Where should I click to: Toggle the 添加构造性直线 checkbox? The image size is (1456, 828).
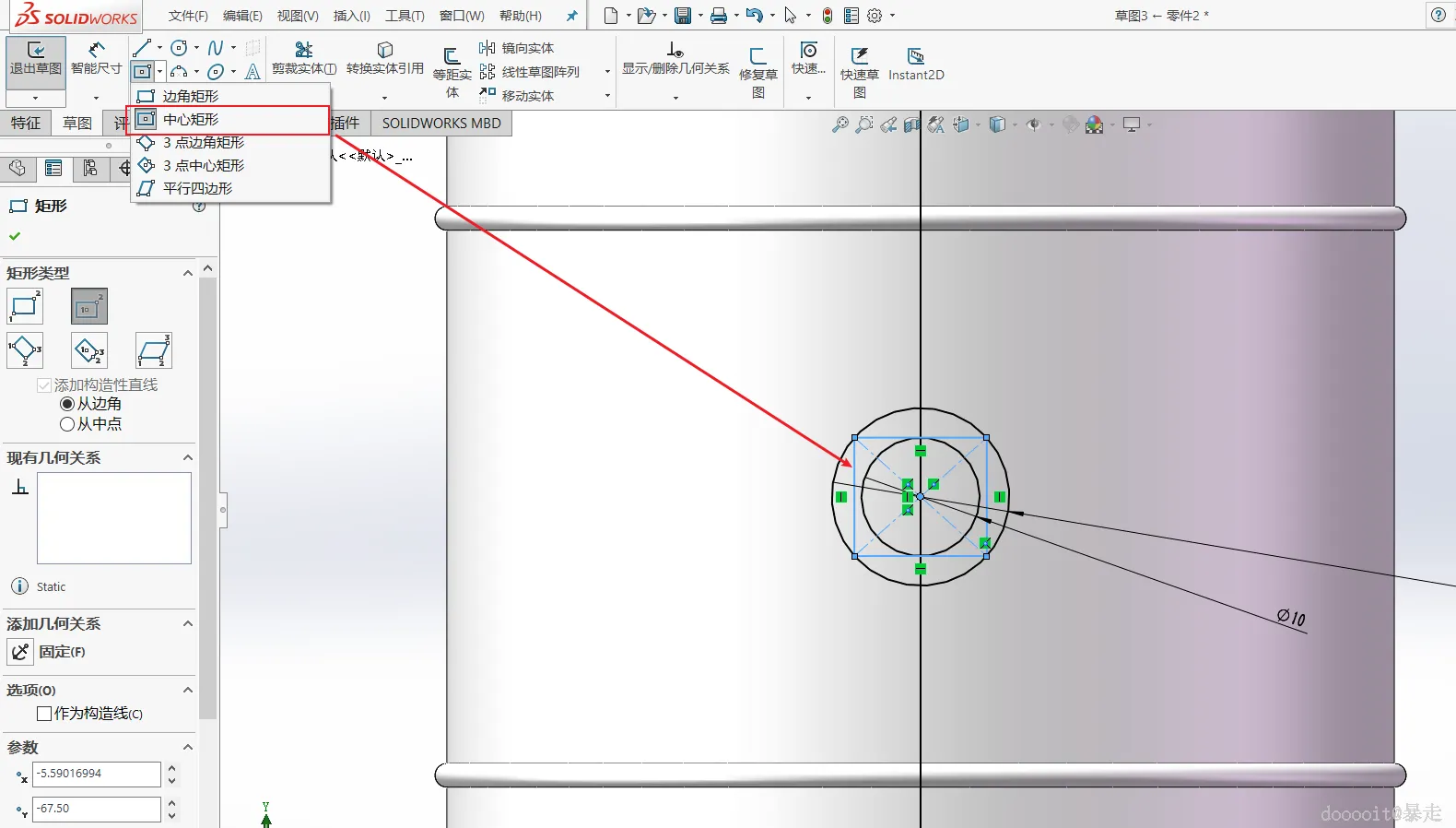click(x=44, y=385)
